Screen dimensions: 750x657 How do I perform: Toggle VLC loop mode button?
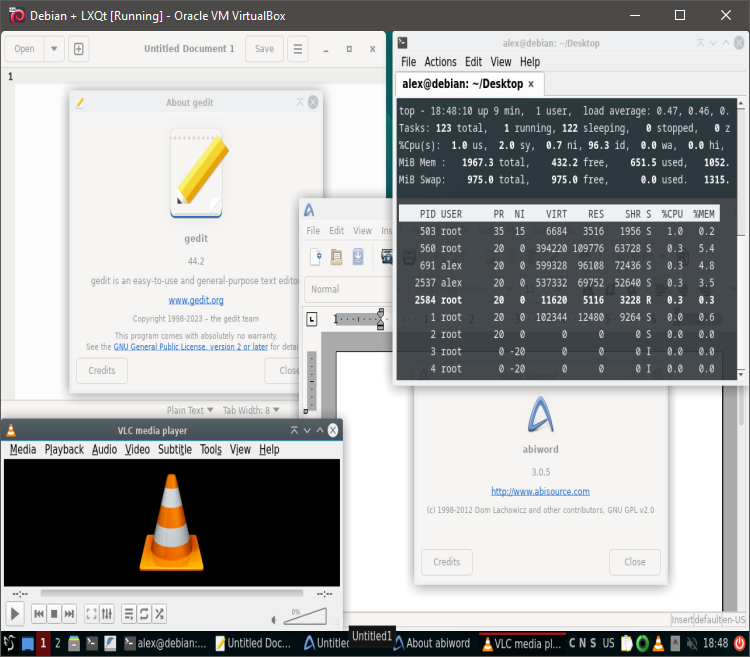click(x=144, y=613)
